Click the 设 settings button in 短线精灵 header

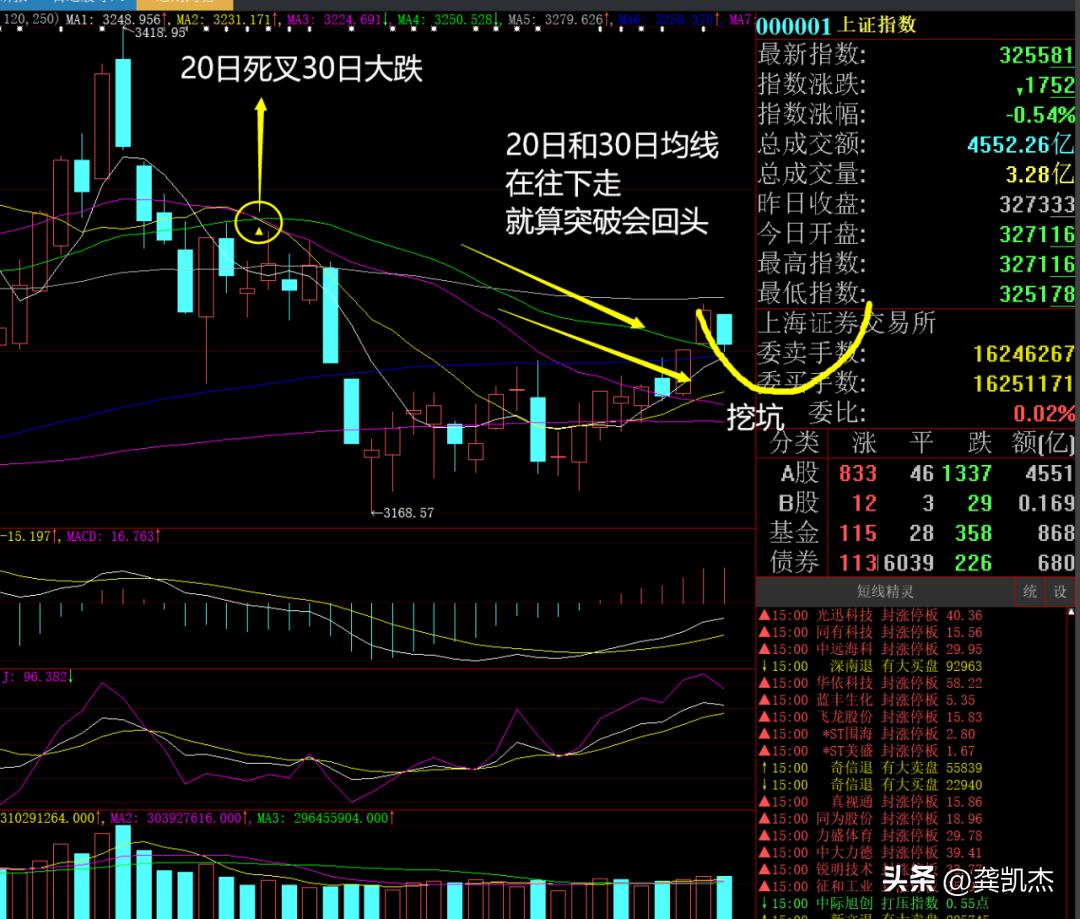tap(1060, 592)
